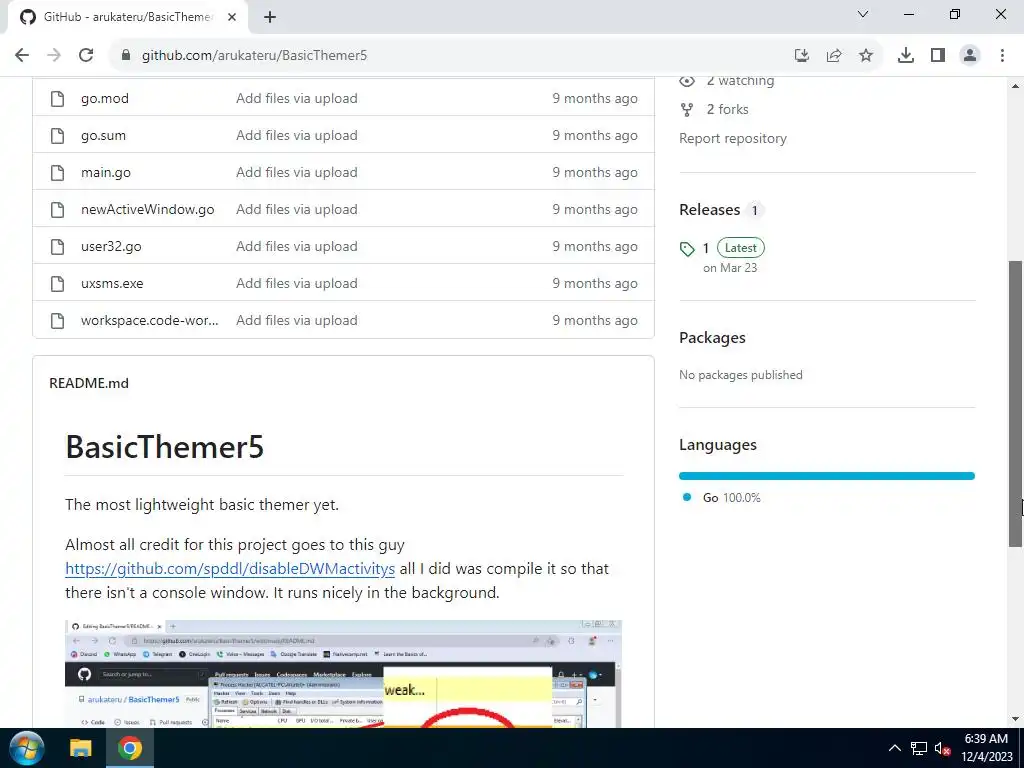Open the Releases heading link
1024x768 pixels.
tap(709, 210)
